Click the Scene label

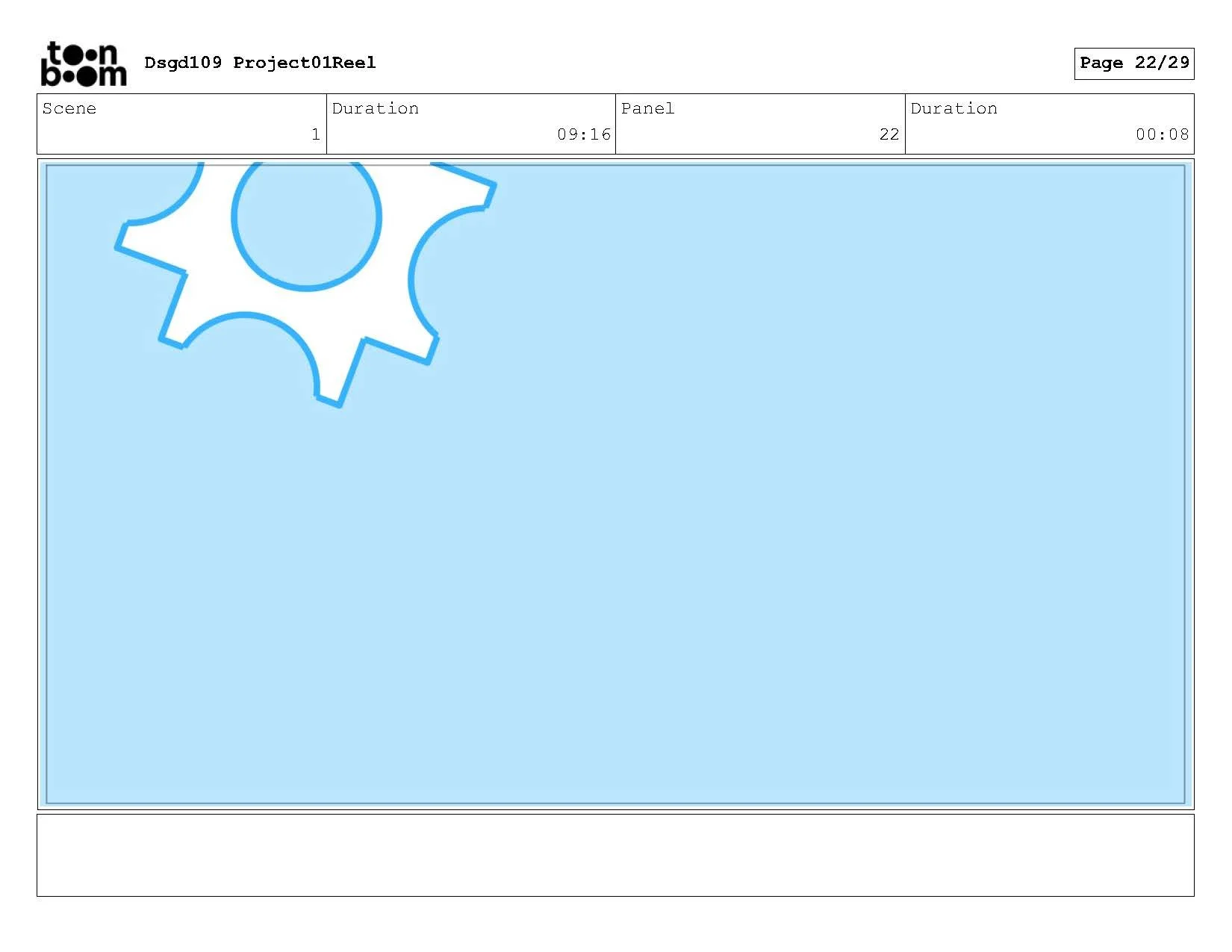69,108
